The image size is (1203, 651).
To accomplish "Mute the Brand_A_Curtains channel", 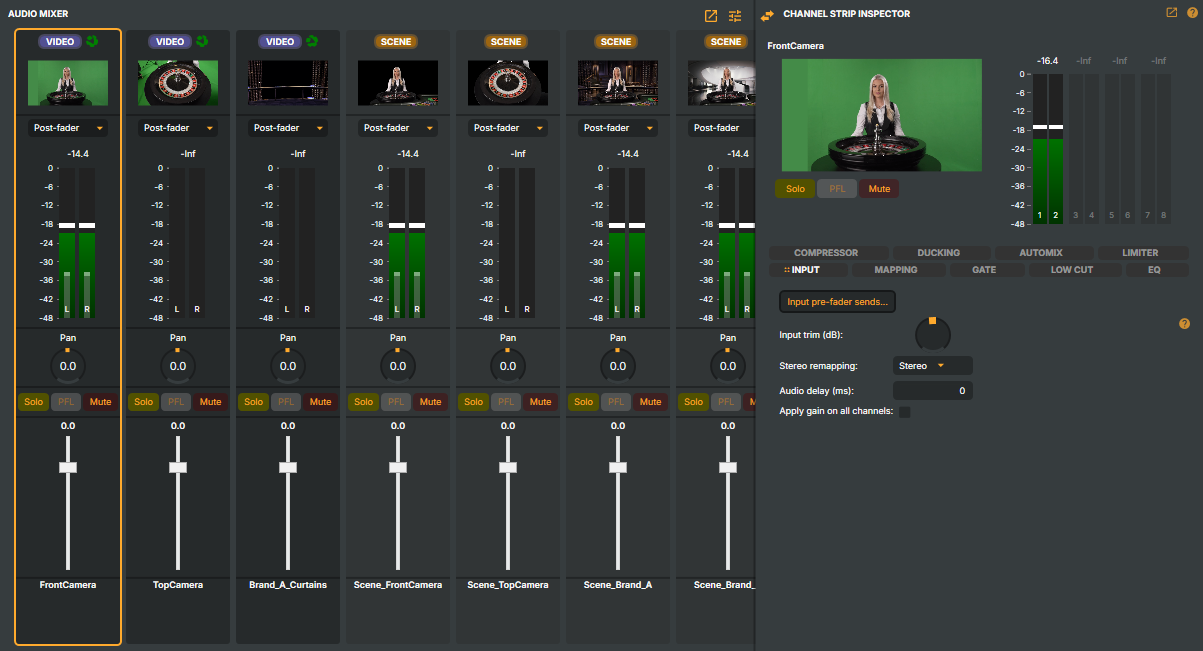I will point(320,402).
